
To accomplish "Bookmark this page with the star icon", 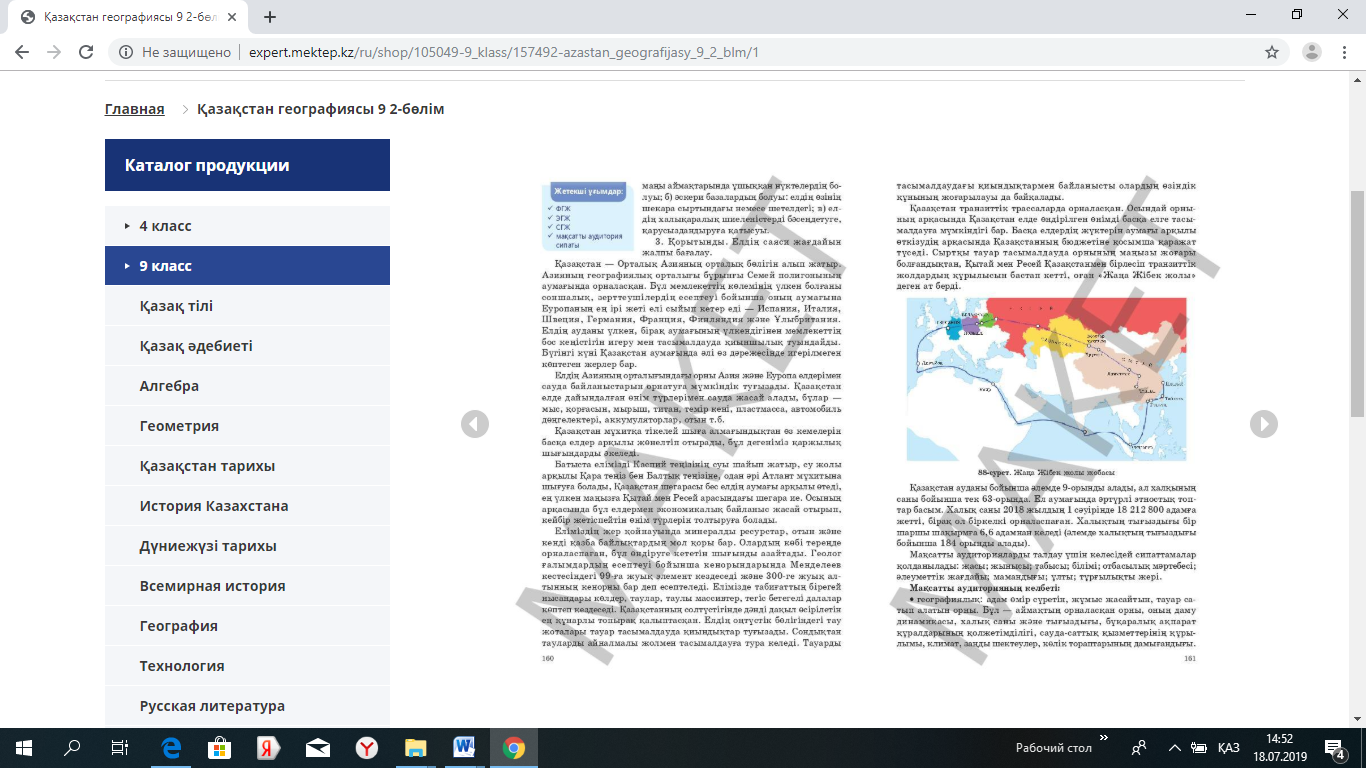I will point(1272,52).
